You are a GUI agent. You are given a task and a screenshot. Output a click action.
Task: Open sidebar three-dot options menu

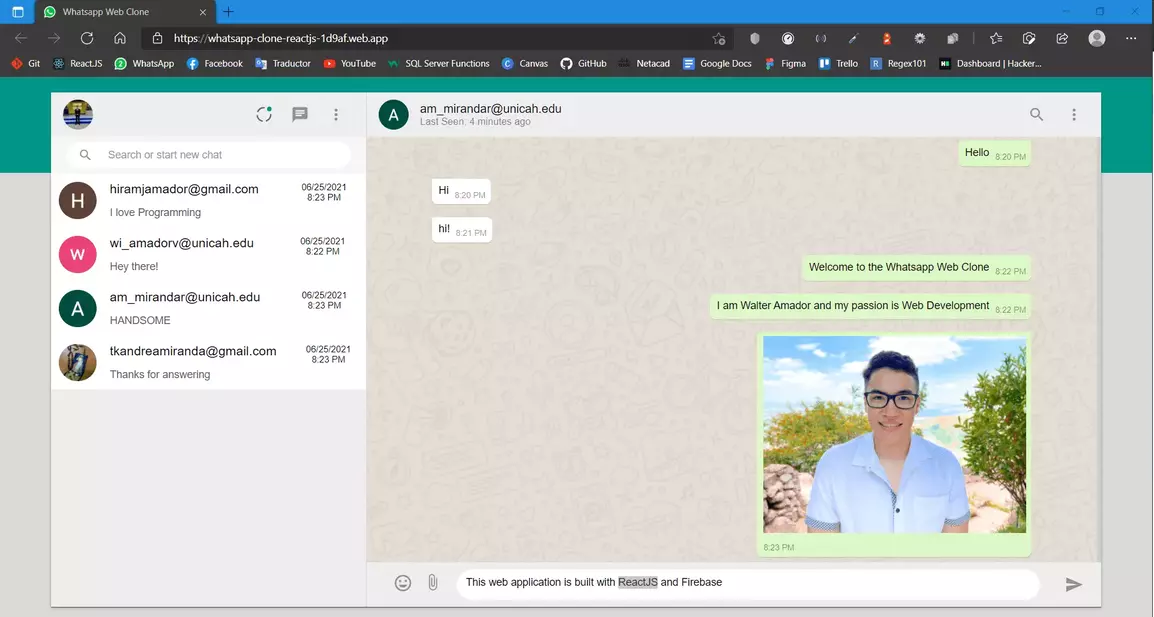336,115
